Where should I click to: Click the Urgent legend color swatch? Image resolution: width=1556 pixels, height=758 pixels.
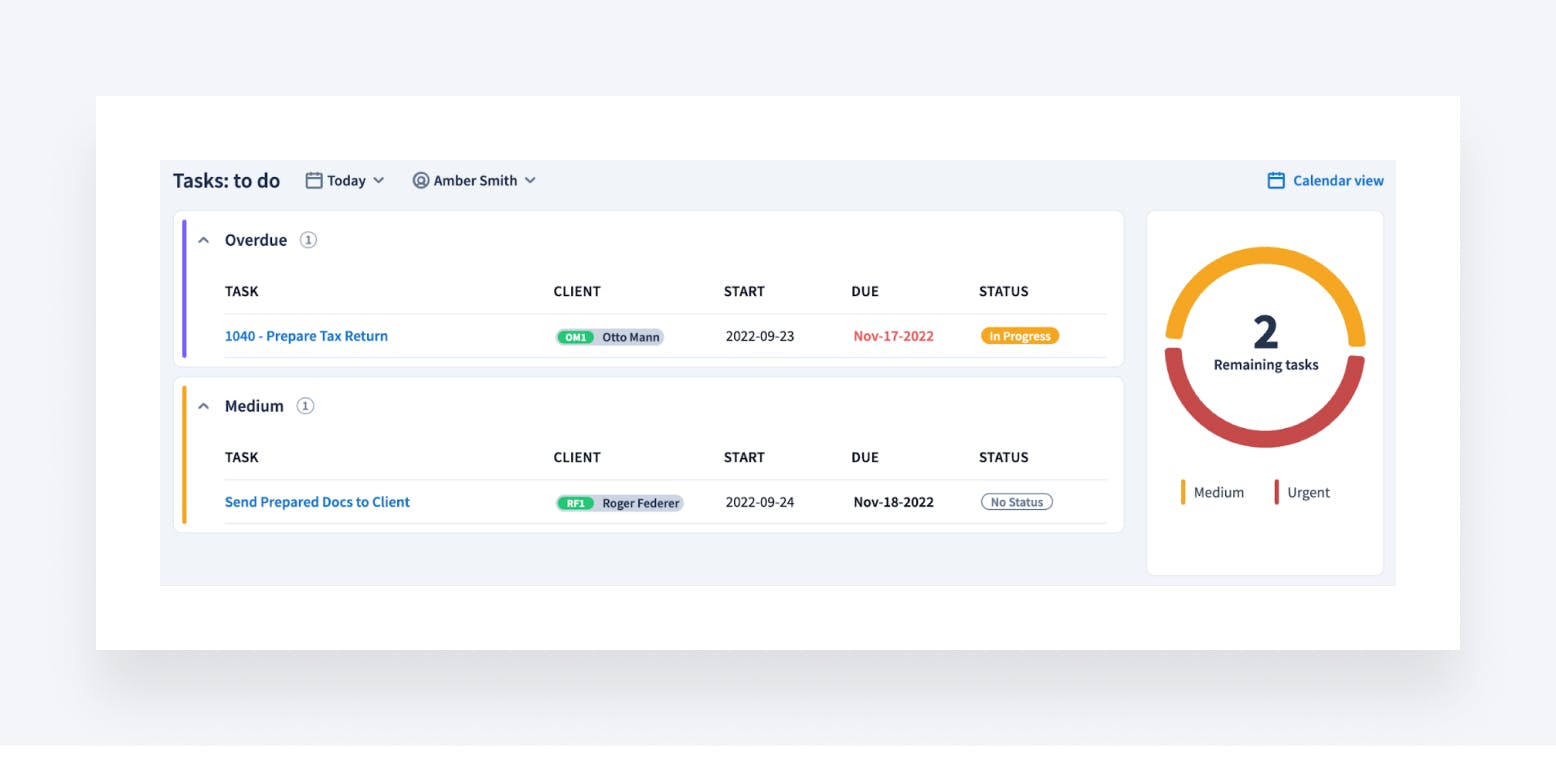point(1276,492)
